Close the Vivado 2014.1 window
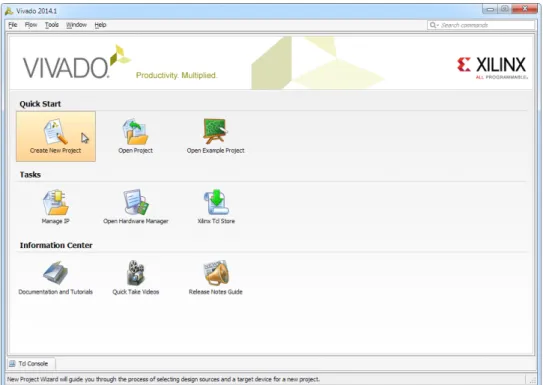 click(524, 9)
